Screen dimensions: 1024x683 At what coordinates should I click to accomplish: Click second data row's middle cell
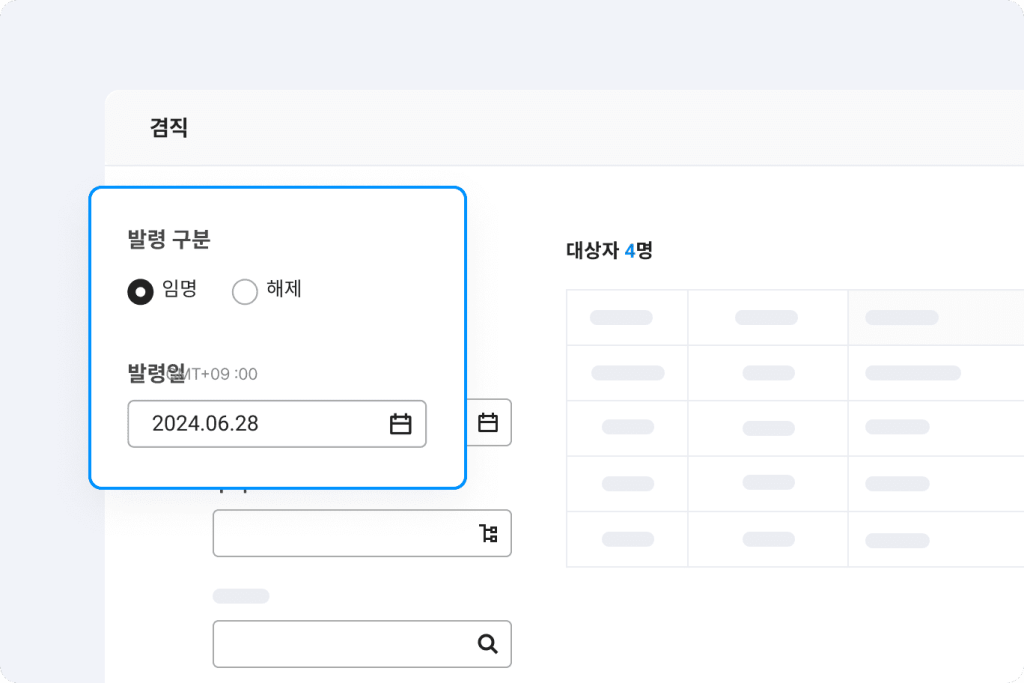point(767,428)
